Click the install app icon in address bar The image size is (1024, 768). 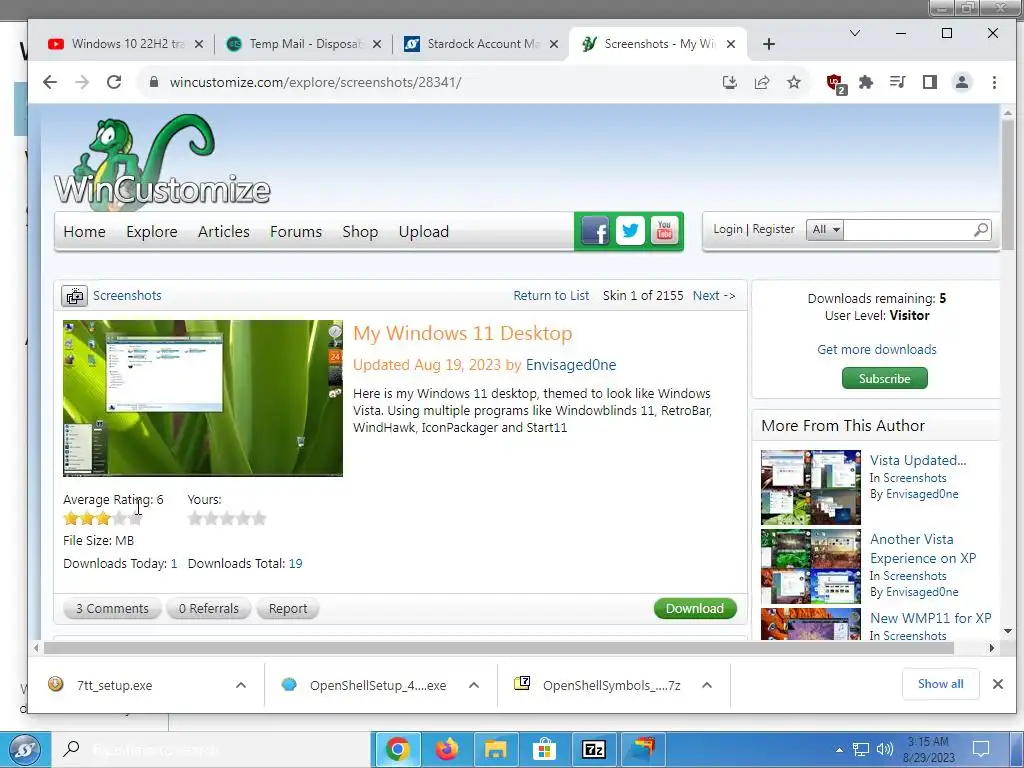click(x=729, y=82)
